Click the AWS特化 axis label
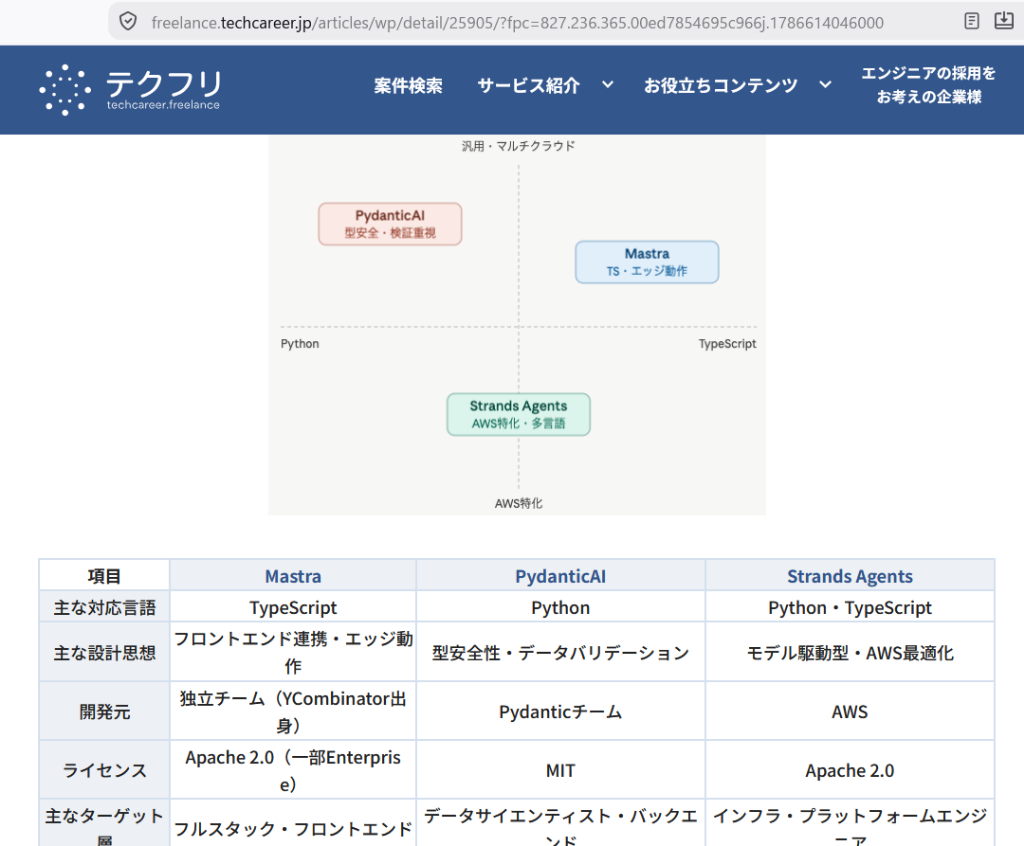 519,503
